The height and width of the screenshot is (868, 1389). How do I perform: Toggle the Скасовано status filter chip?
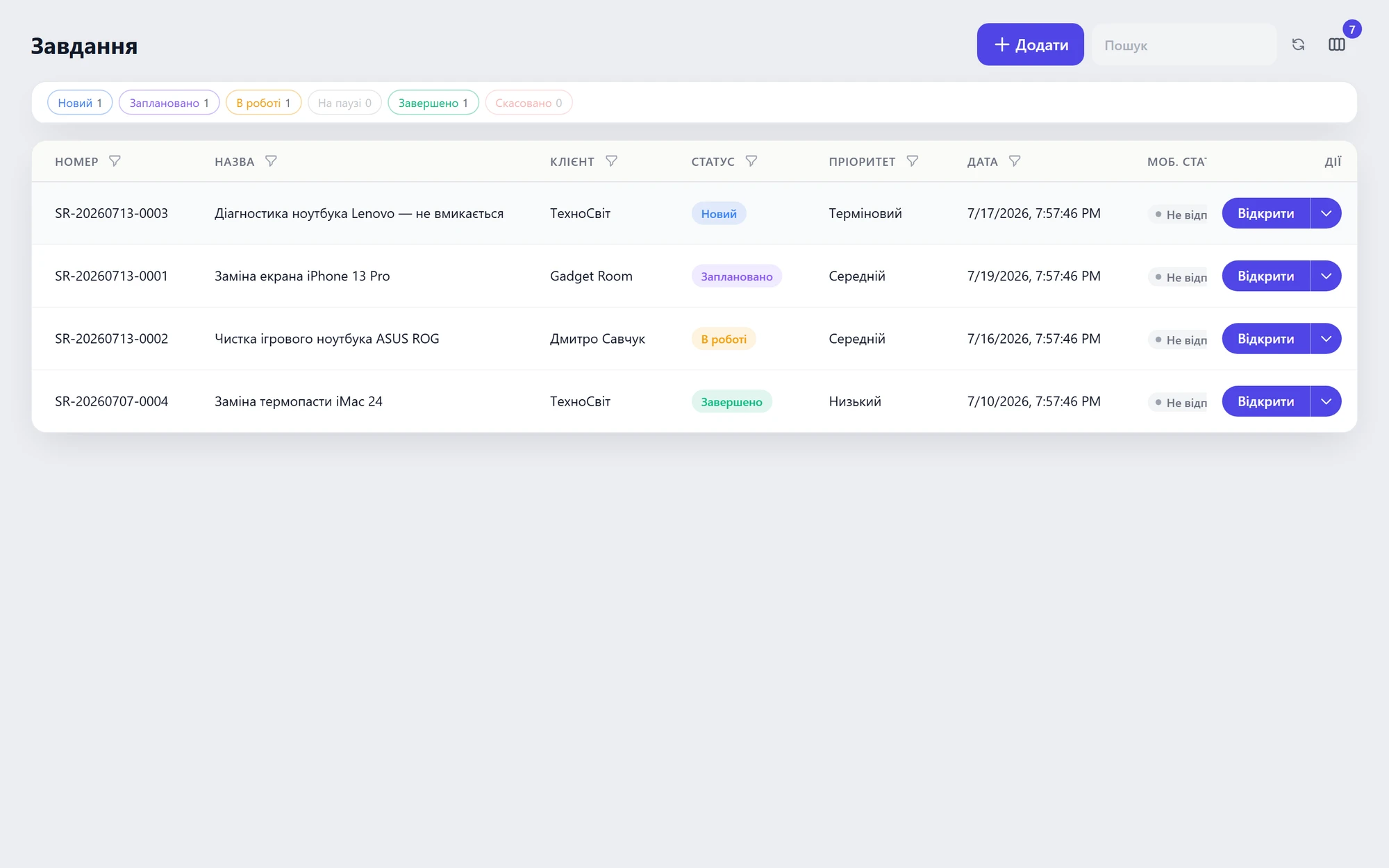point(529,103)
